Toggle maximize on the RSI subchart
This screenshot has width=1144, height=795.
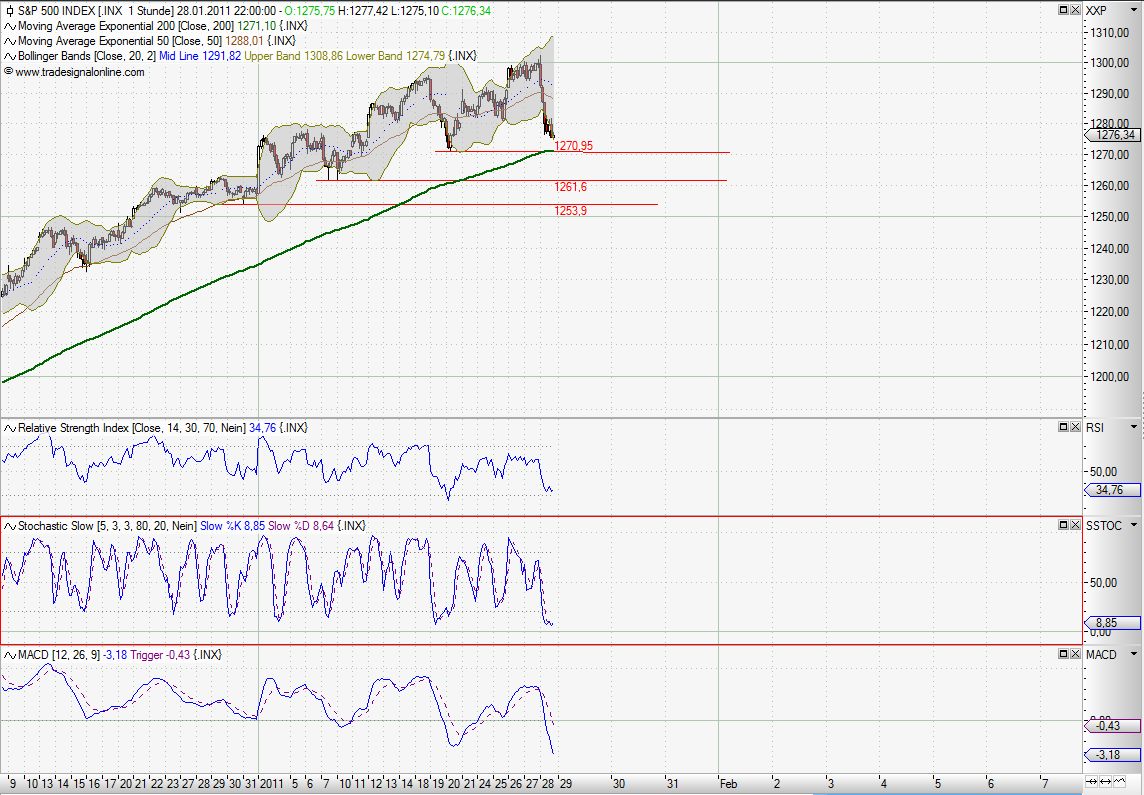coord(1063,426)
